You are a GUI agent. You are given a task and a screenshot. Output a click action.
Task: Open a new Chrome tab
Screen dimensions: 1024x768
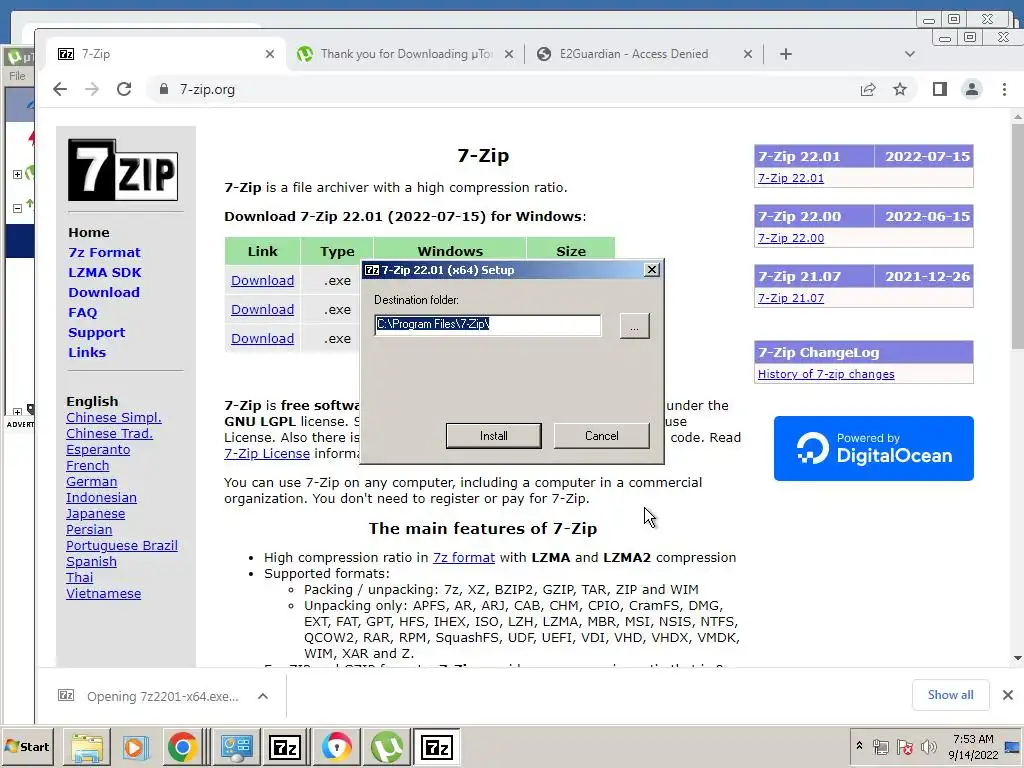786,54
